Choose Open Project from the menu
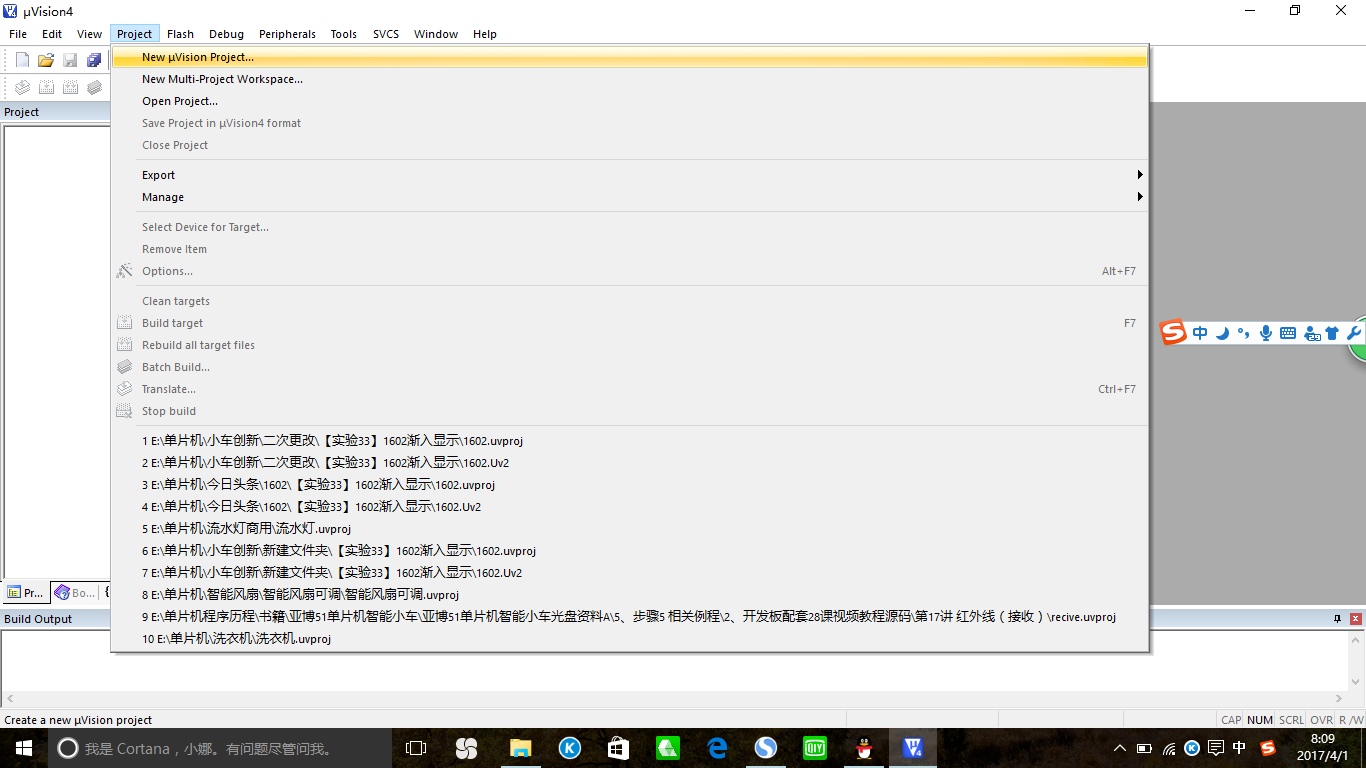 pyautogui.click(x=630, y=101)
